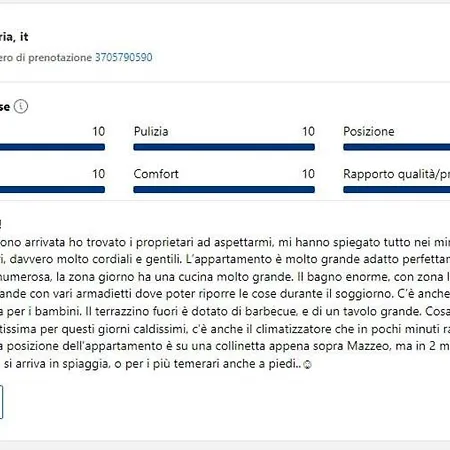This screenshot has width=450, height=450.
Task: Click review line mentioning Mazzeo
Action: [x=225, y=346]
